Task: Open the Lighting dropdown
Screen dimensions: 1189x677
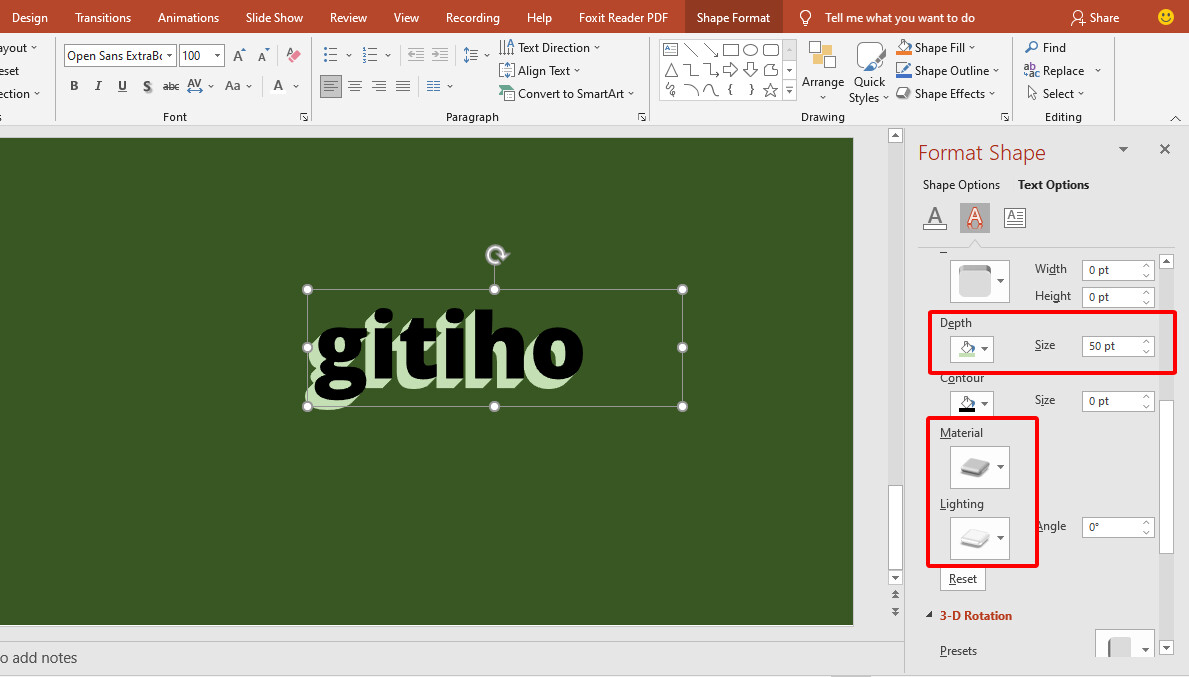Action: 979,538
